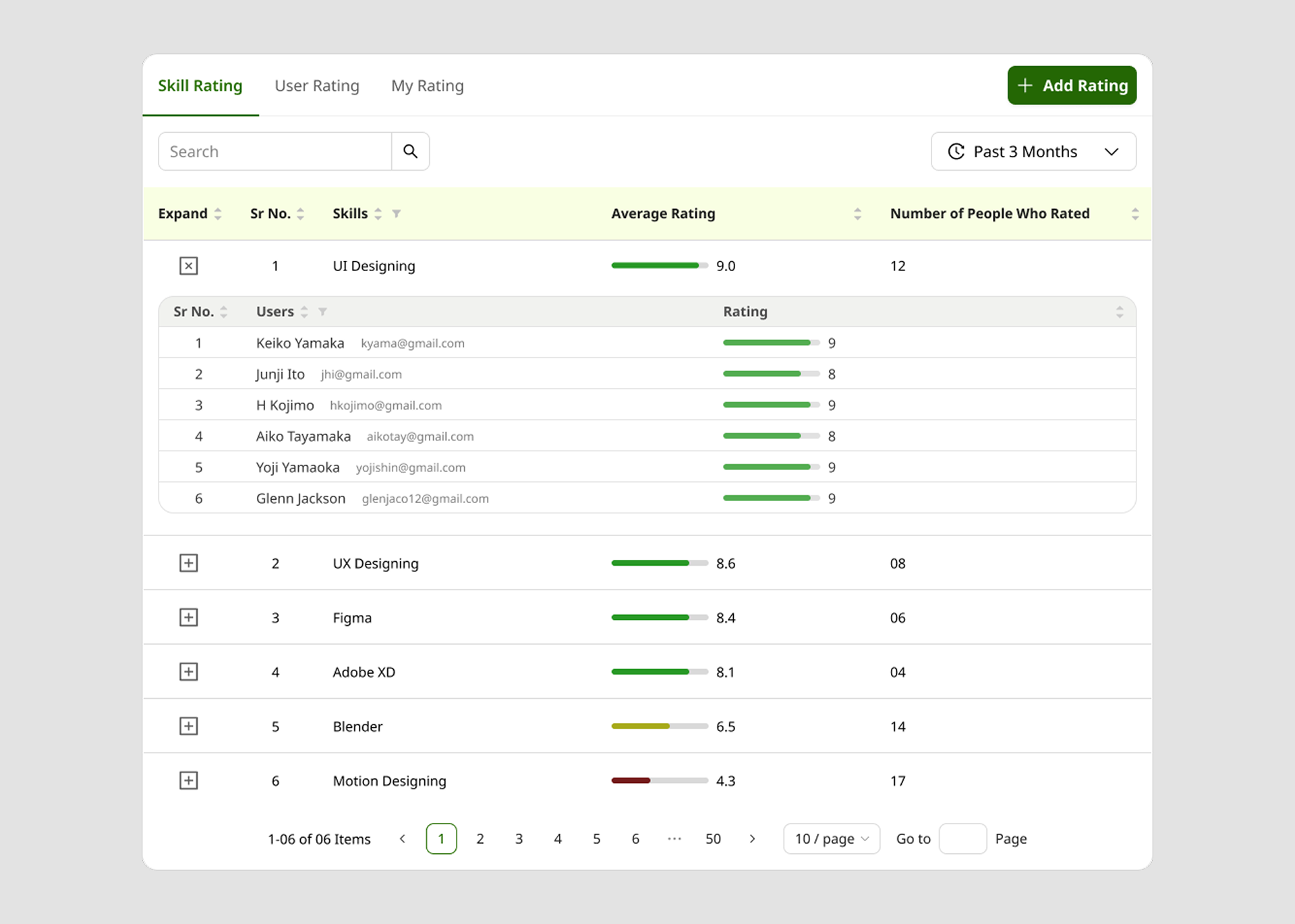Click the UX Designing skill name
The image size is (1295, 924).
376,563
